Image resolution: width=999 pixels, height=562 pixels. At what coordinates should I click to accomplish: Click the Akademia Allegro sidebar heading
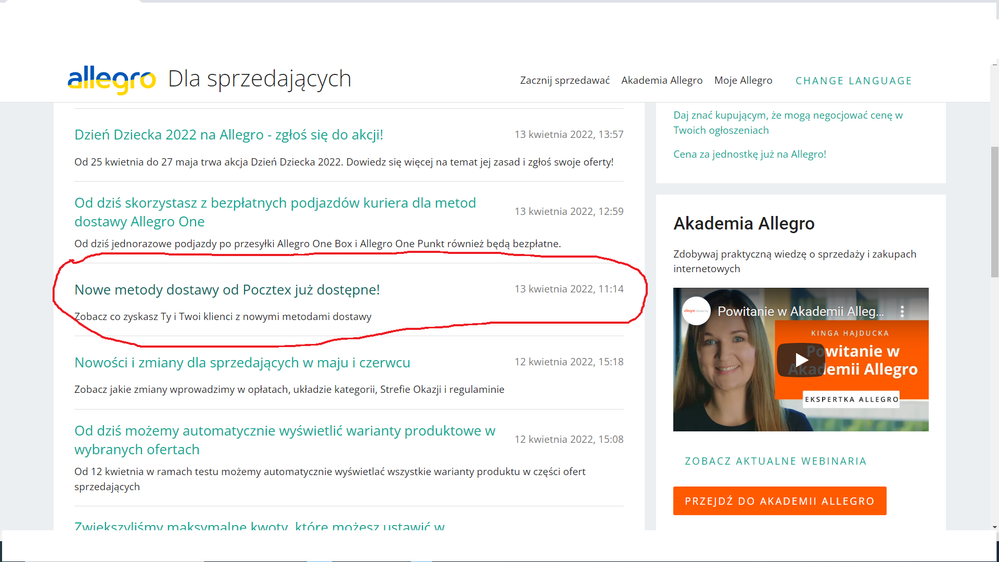coord(744,224)
